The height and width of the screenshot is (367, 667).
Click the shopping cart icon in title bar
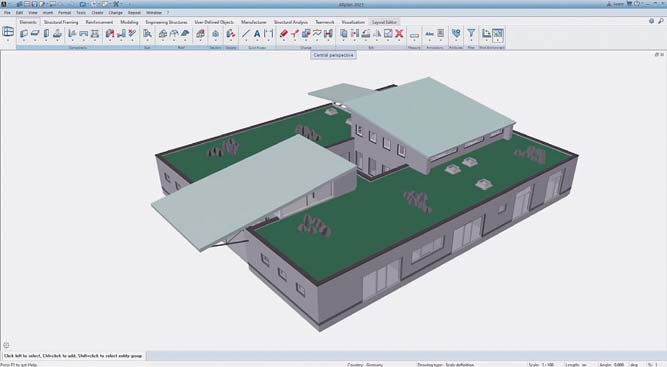(x=629, y=4)
